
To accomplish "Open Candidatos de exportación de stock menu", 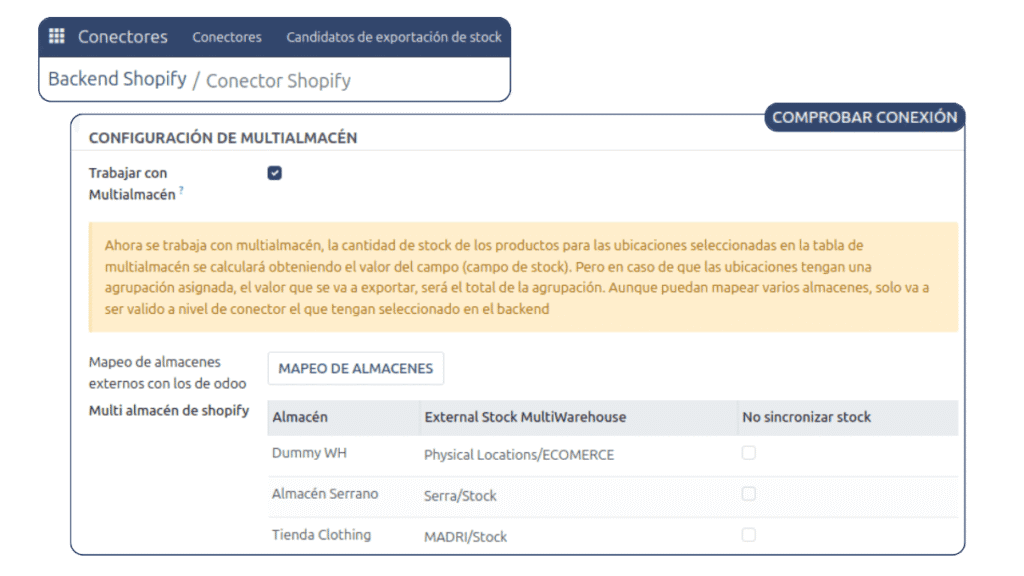I will coord(394,37).
